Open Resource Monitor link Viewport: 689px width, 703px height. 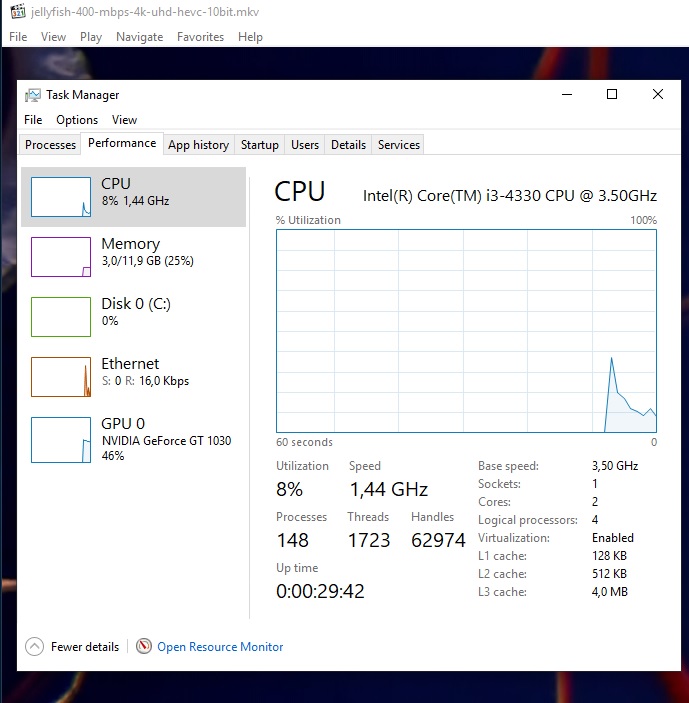[x=220, y=647]
